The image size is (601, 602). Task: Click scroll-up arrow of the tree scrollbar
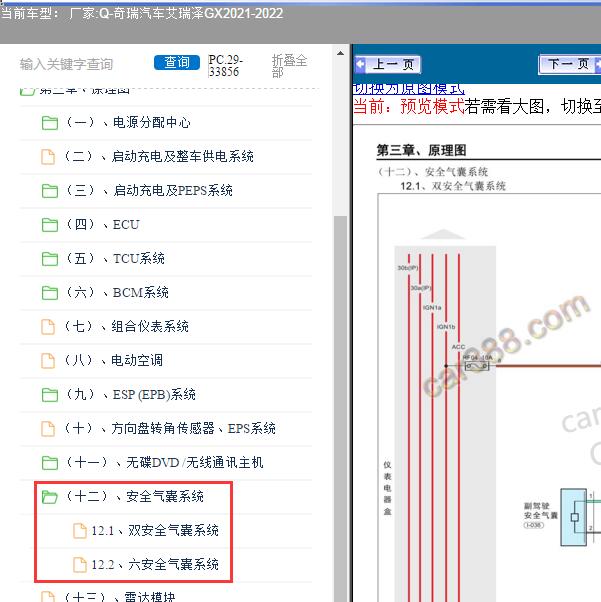340,53
